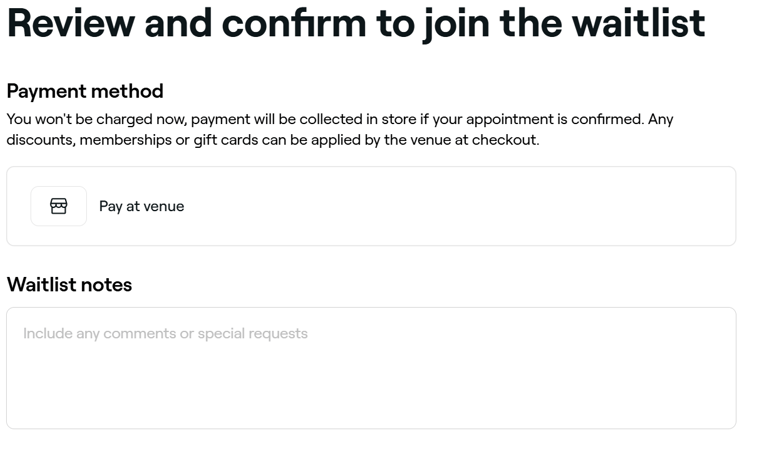Viewport: 768px width, 453px height.
Task: Click the Waitlist notes section heading
Action: click(69, 285)
